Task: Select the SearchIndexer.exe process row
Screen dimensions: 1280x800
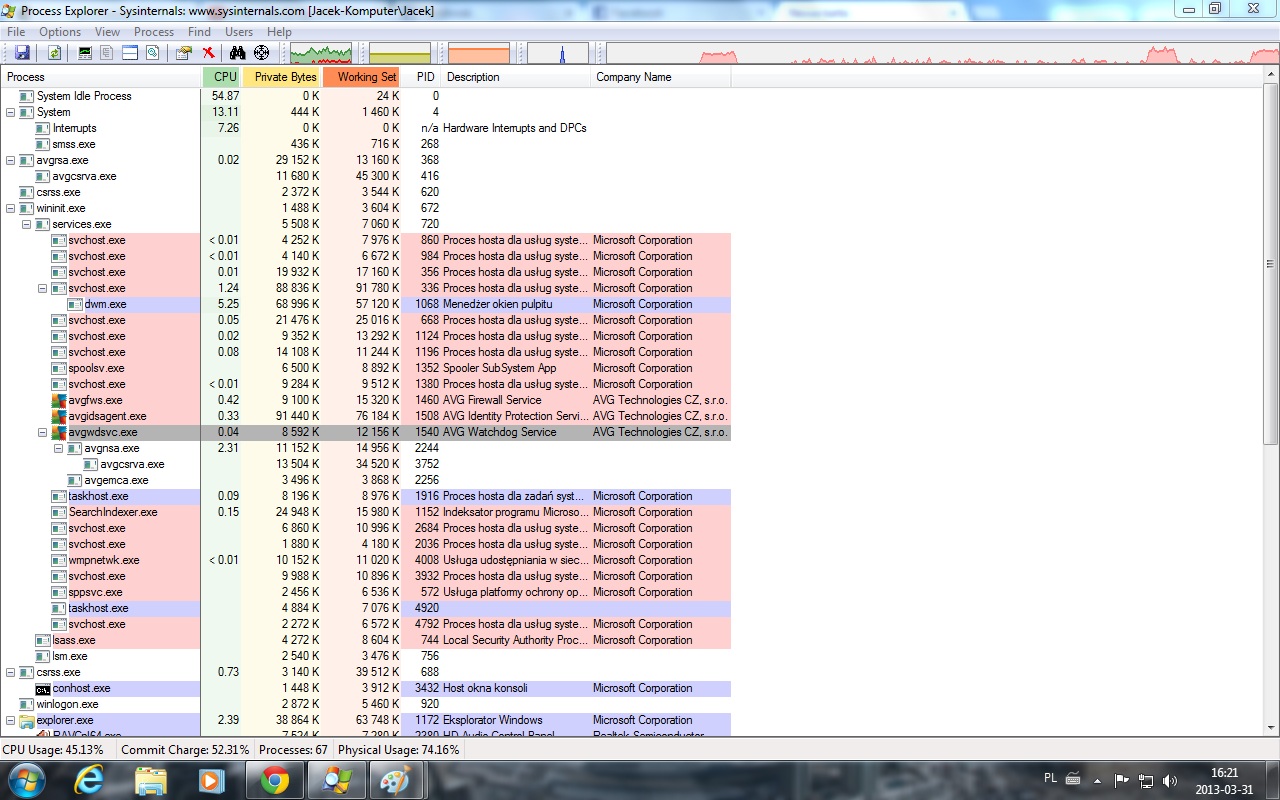Action: pyautogui.click(x=366, y=512)
